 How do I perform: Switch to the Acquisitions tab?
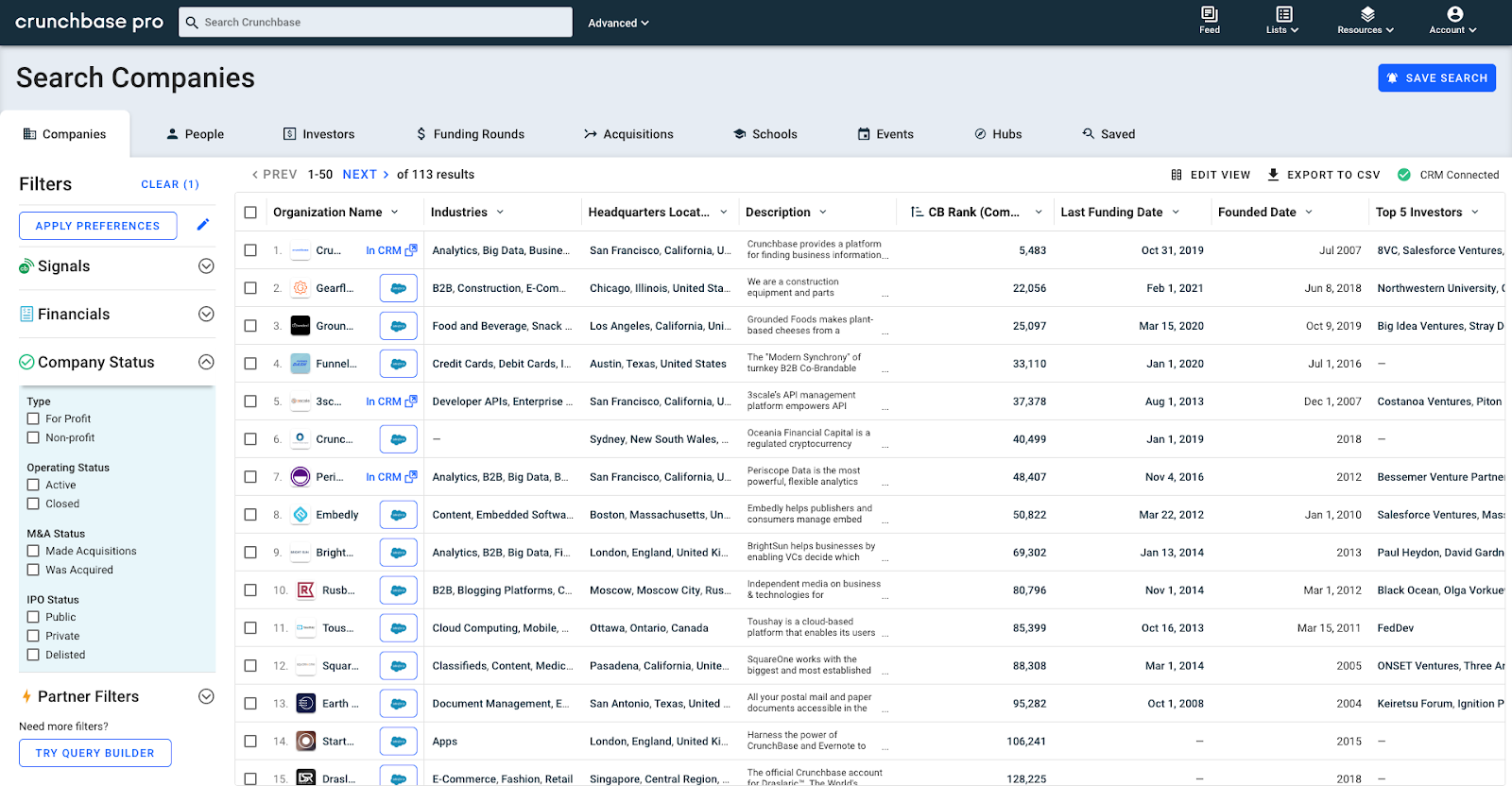(x=628, y=134)
